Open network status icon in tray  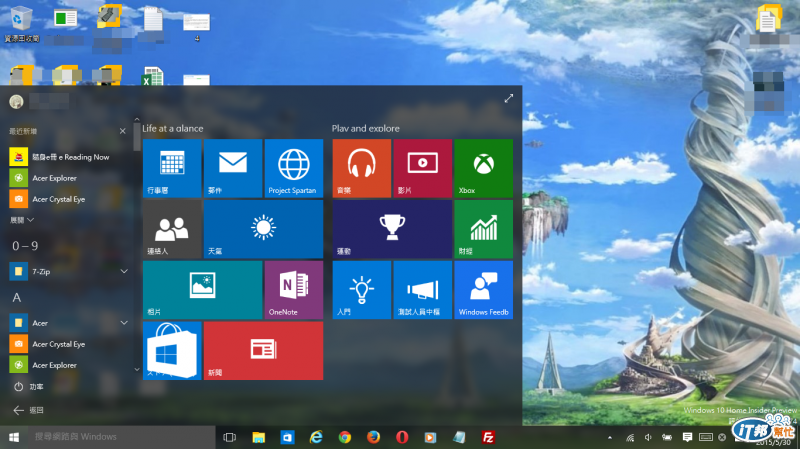click(630, 438)
